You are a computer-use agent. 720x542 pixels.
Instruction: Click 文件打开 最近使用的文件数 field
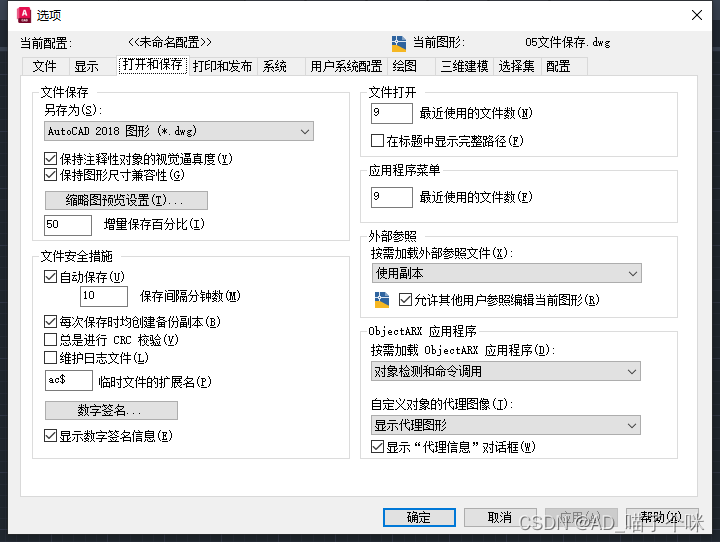coord(392,113)
